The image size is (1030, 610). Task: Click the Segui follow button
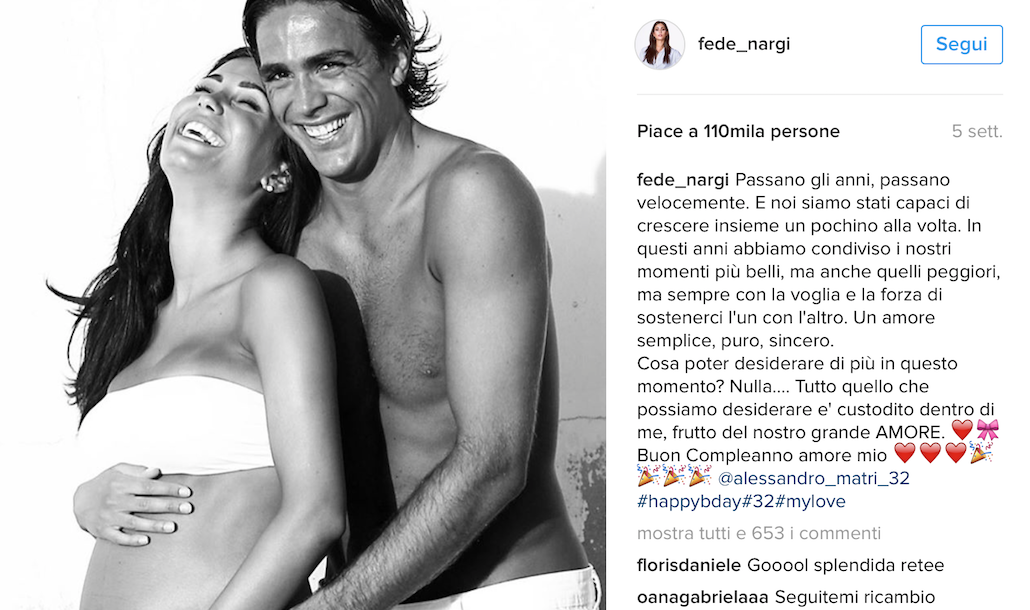[961, 44]
